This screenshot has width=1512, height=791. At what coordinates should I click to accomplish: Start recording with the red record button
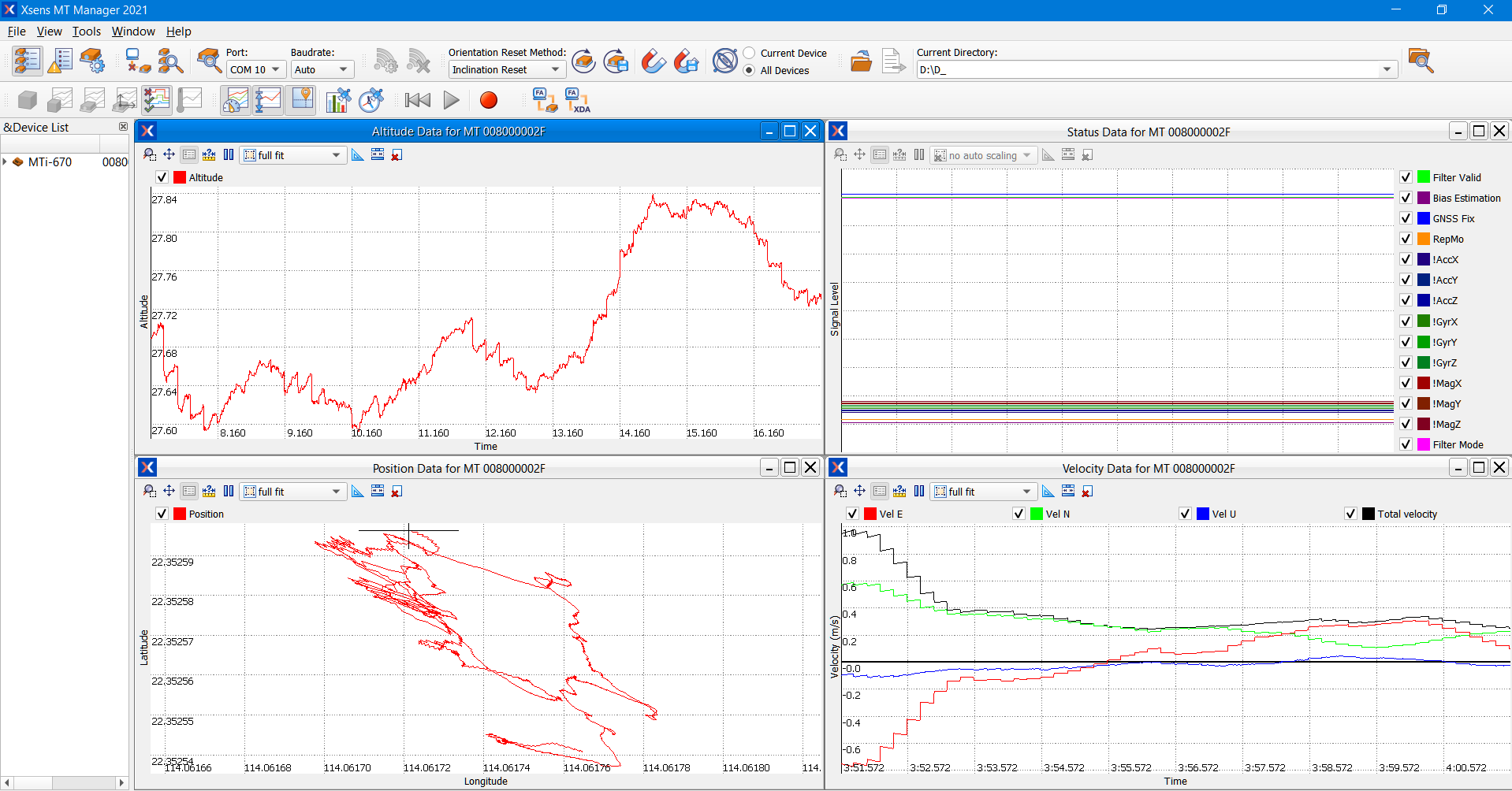point(488,100)
